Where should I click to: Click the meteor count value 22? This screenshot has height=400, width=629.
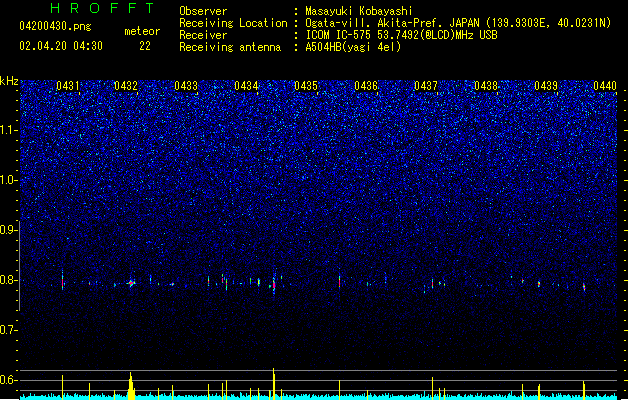(145, 46)
